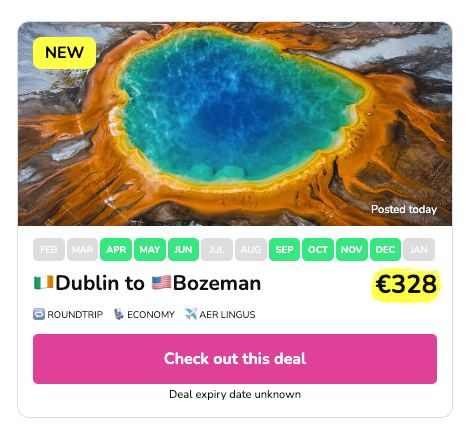Select the MAY month chip

(150, 249)
